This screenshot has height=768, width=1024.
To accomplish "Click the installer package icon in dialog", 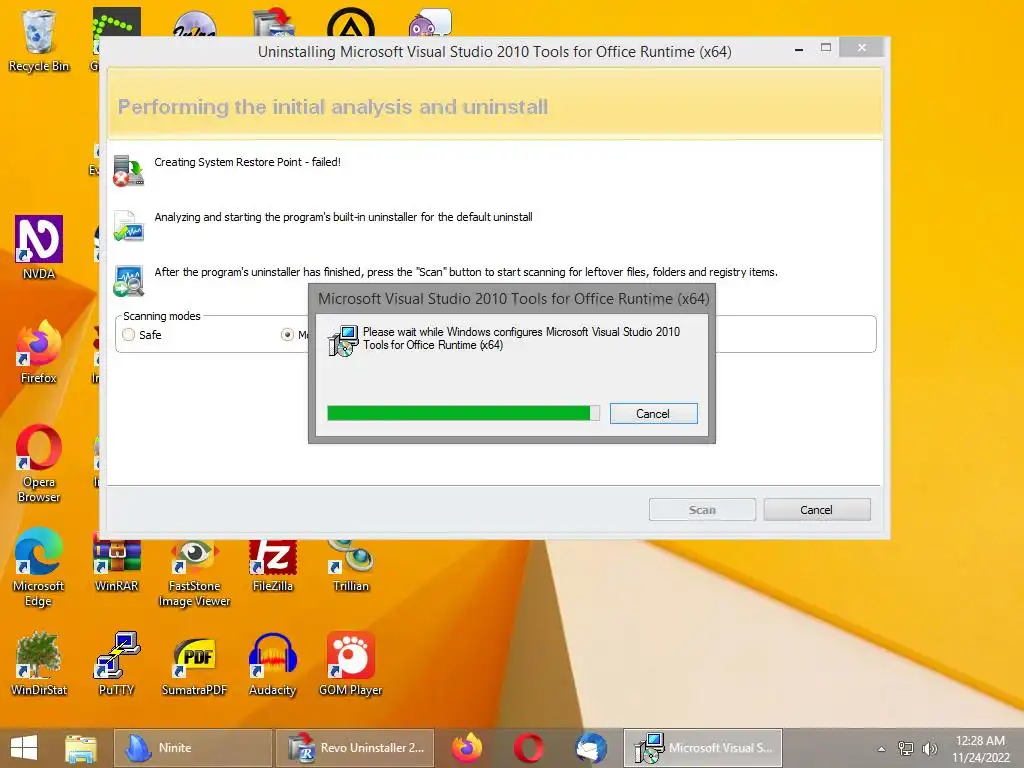I will [343, 340].
